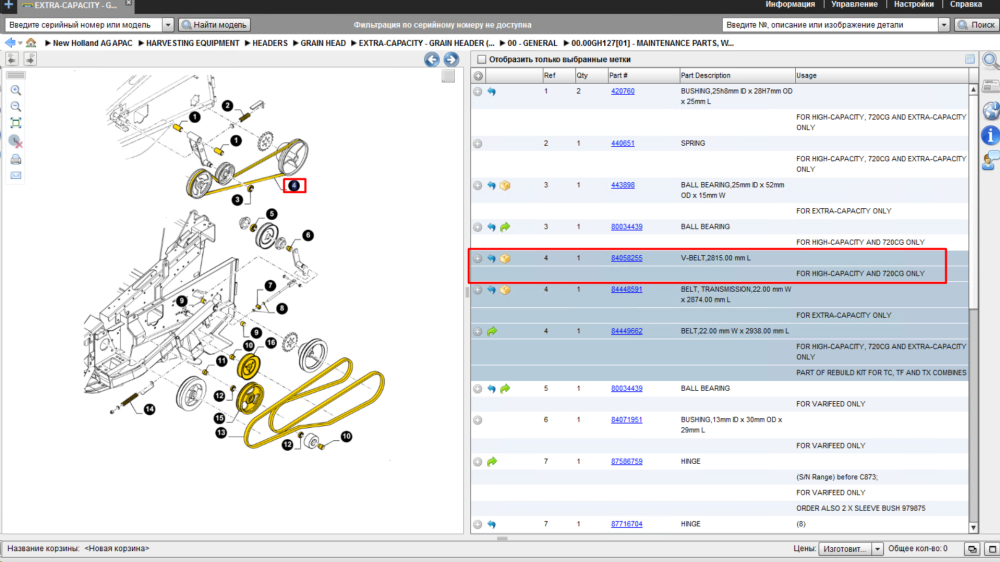Screen dimensions: 1000x562
Task: Open the 'Настройки' menu
Action: tap(914, 4)
